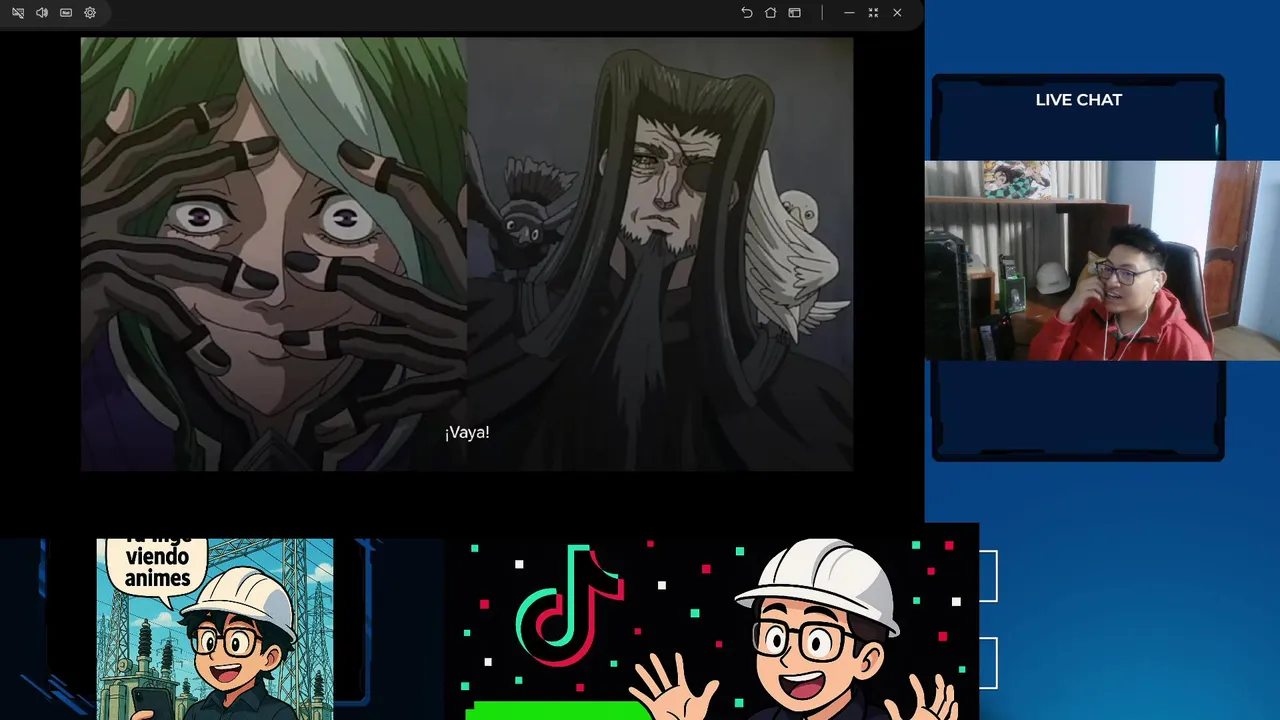Go home using the house icon
This screenshot has width=1280, height=720.
(770, 13)
